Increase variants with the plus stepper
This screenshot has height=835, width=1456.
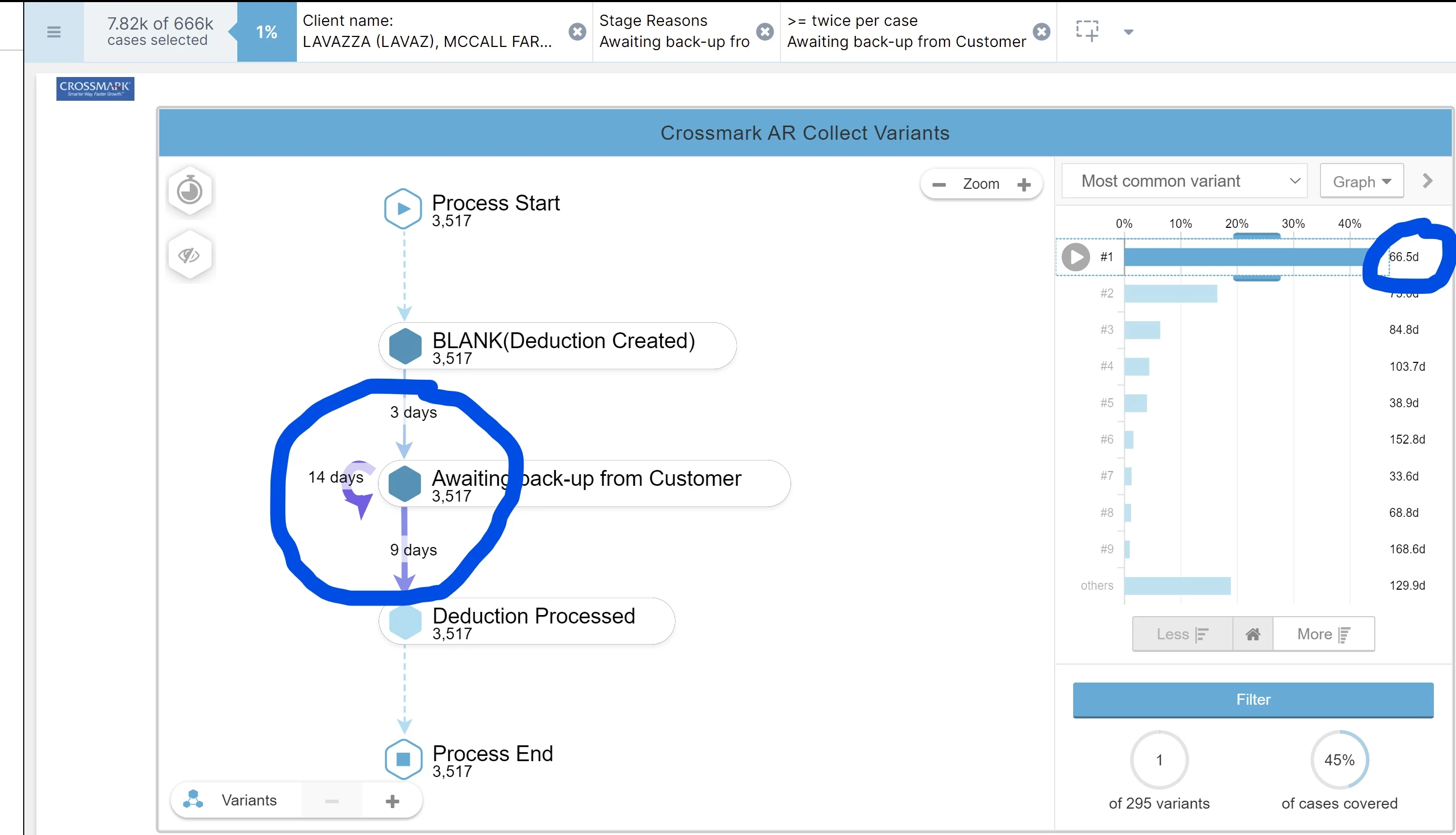tap(393, 801)
